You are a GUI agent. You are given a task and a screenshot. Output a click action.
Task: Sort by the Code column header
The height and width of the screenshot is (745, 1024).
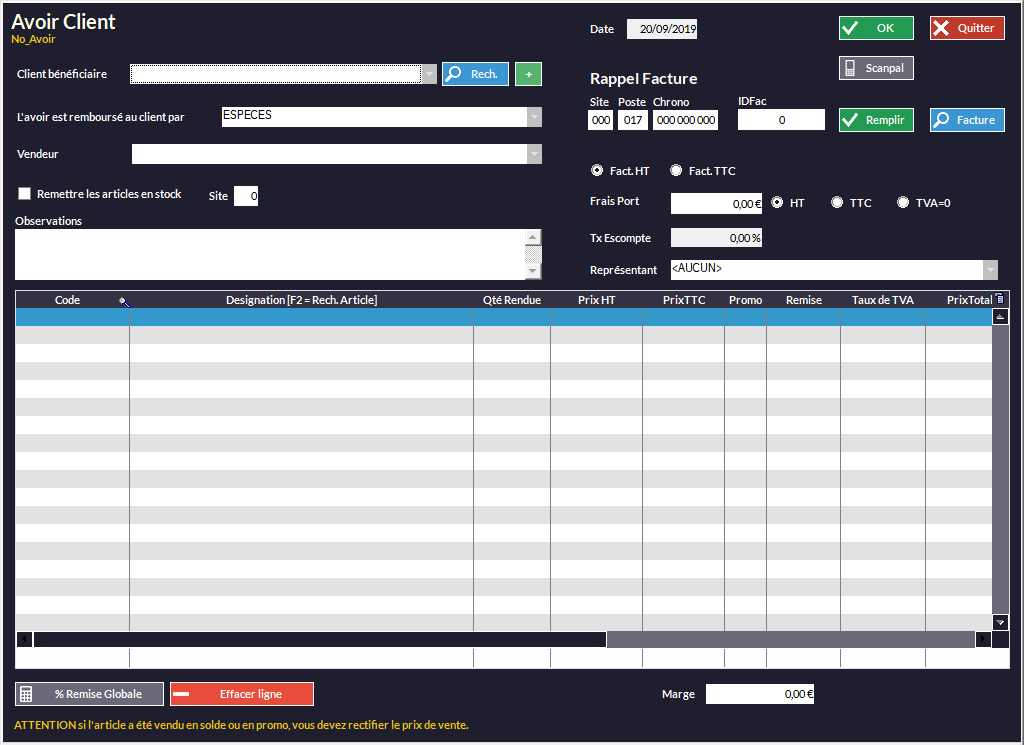(68, 300)
